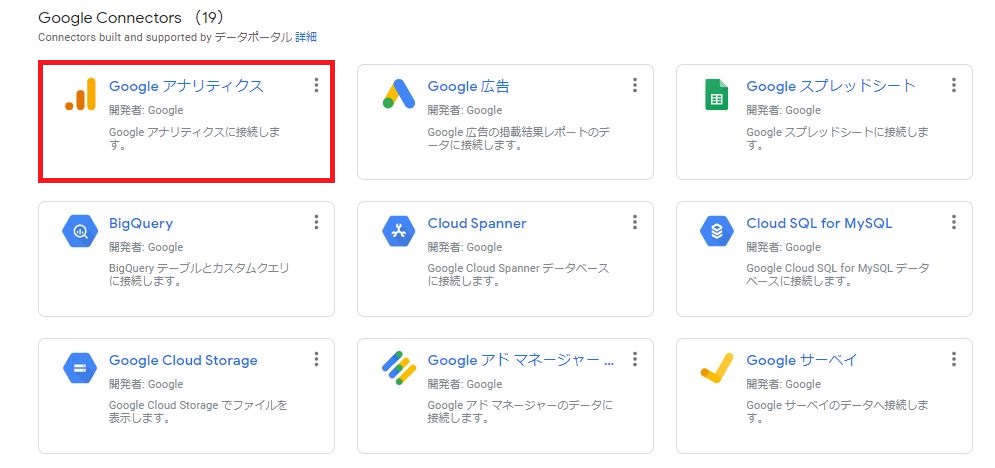This screenshot has width=995, height=468.
Task: Choose the Google Cloud Storage connector title
Action: (183, 360)
